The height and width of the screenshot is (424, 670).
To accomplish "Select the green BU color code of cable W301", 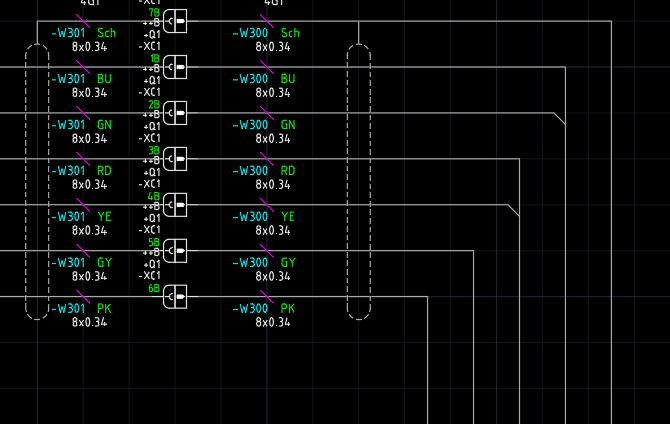I will [104, 79].
